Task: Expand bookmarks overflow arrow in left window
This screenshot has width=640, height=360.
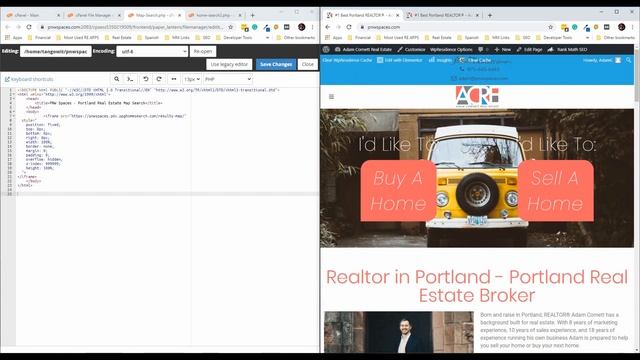Action: tap(267, 38)
